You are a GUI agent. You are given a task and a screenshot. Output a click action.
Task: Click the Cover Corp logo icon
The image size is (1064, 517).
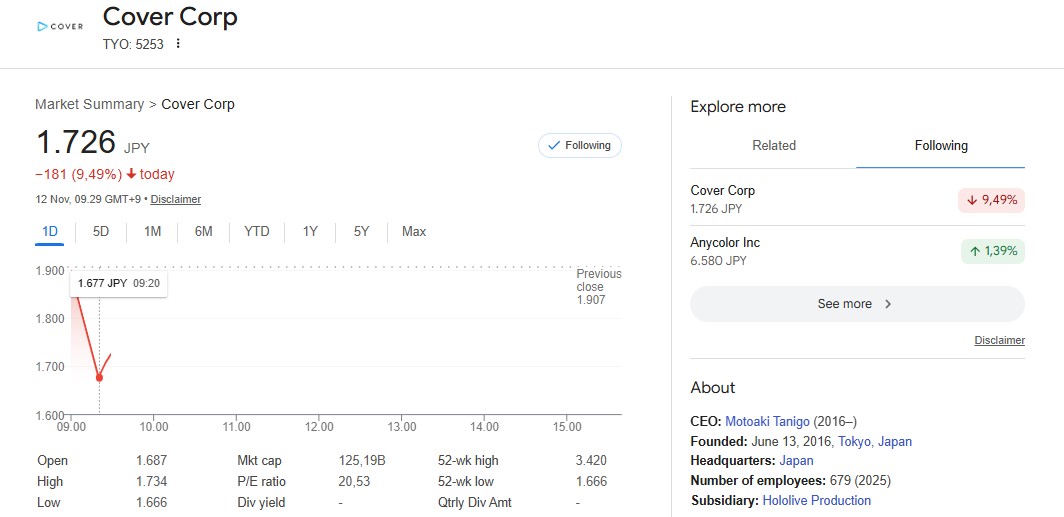tap(60, 26)
